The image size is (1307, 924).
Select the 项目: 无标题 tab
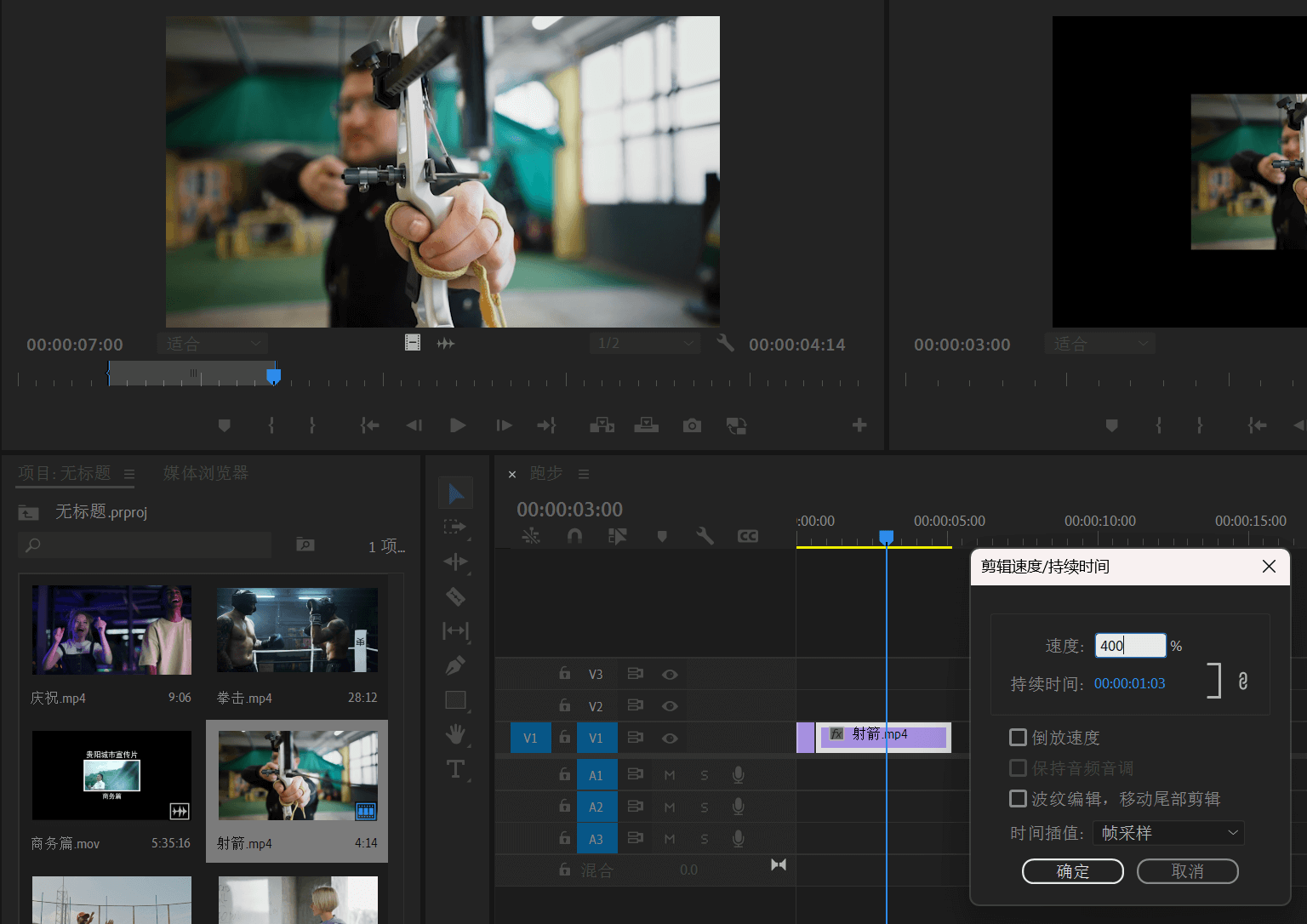click(x=65, y=473)
